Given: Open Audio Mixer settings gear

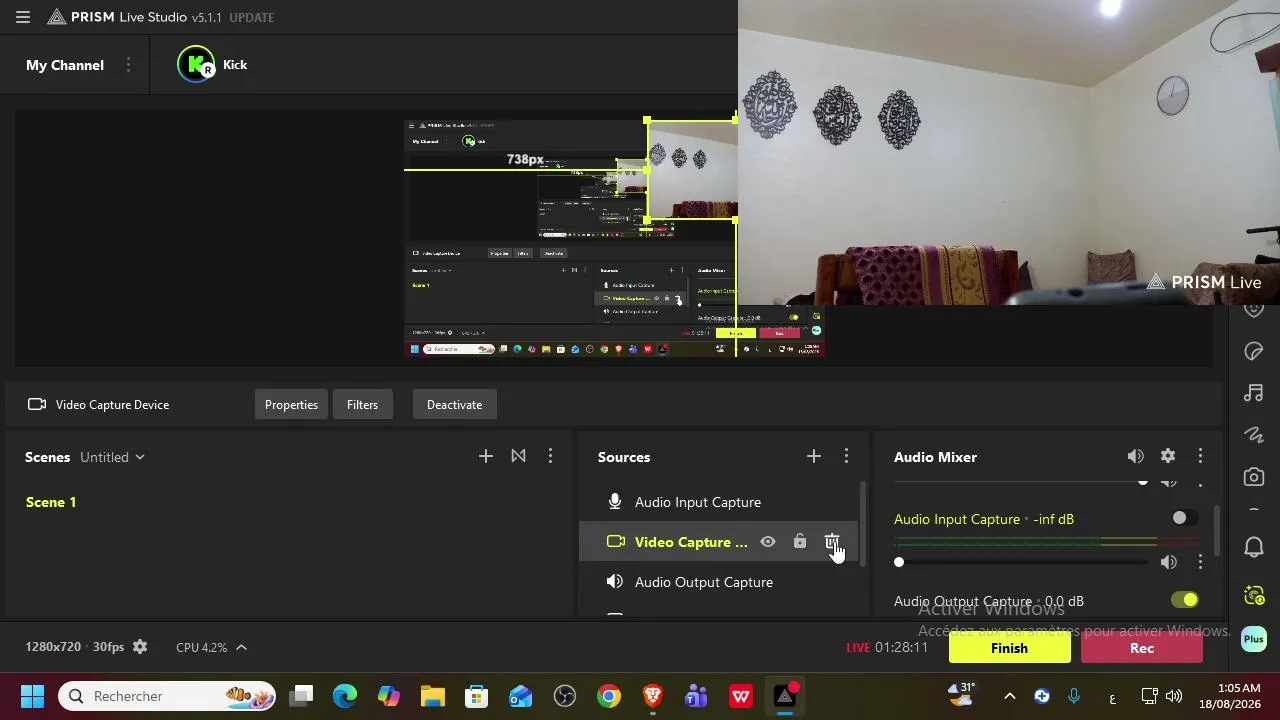Looking at the screenshot, I should coord(1168,457).
